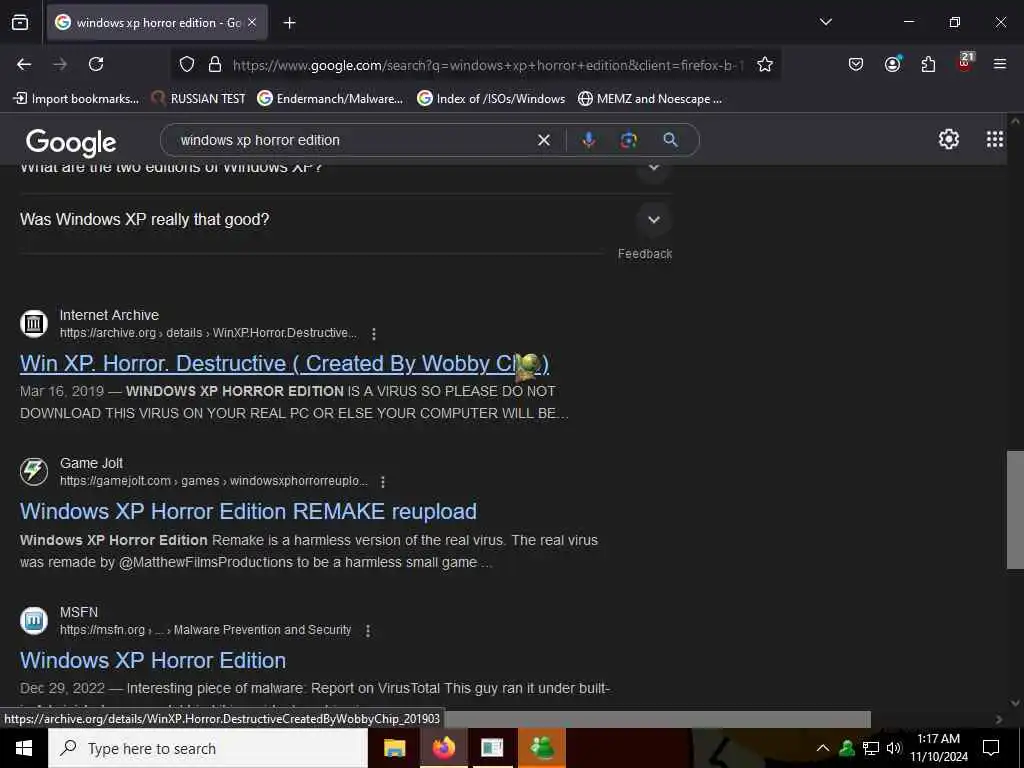Open uBlock extension with 21 badge
This screenshot has width=1024, height=768.
(965, 63)
